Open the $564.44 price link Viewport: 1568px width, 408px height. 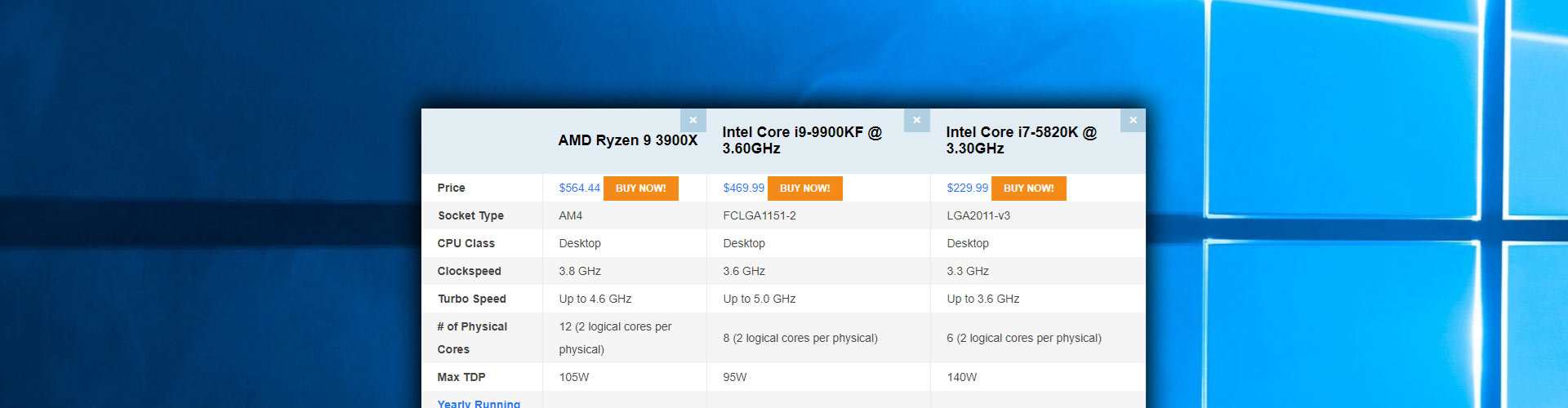[x=579, y=188]
